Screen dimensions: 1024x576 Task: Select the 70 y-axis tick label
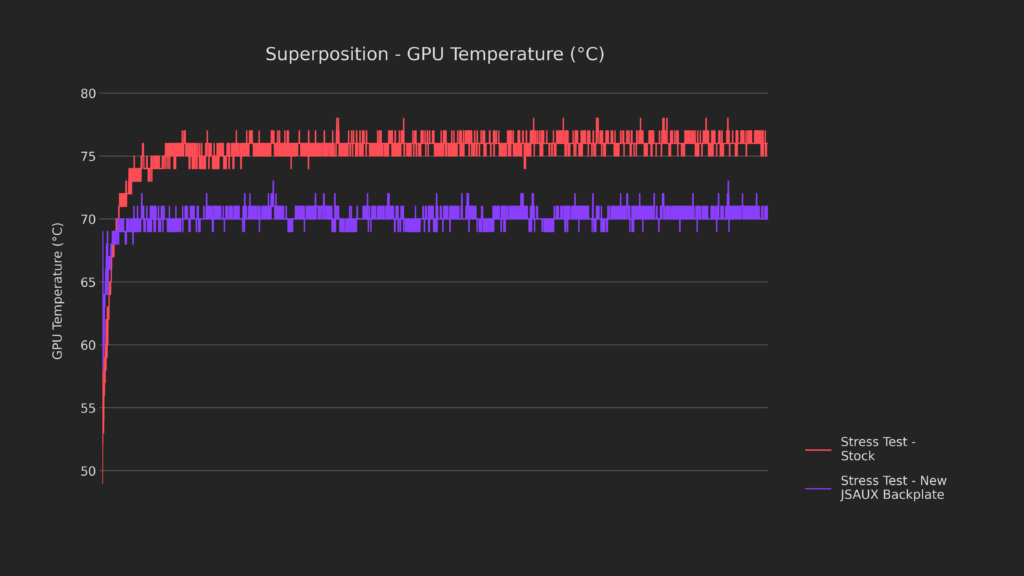[88, 220]
